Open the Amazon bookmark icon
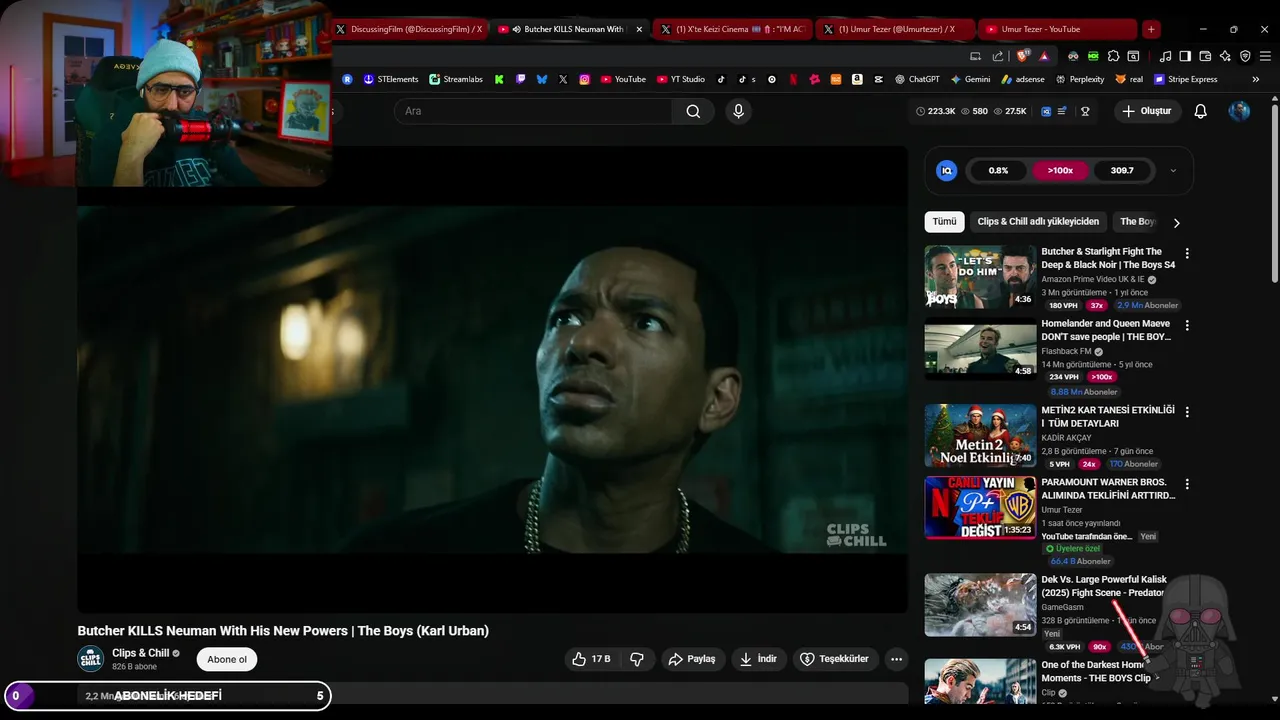 coord(856,79)
